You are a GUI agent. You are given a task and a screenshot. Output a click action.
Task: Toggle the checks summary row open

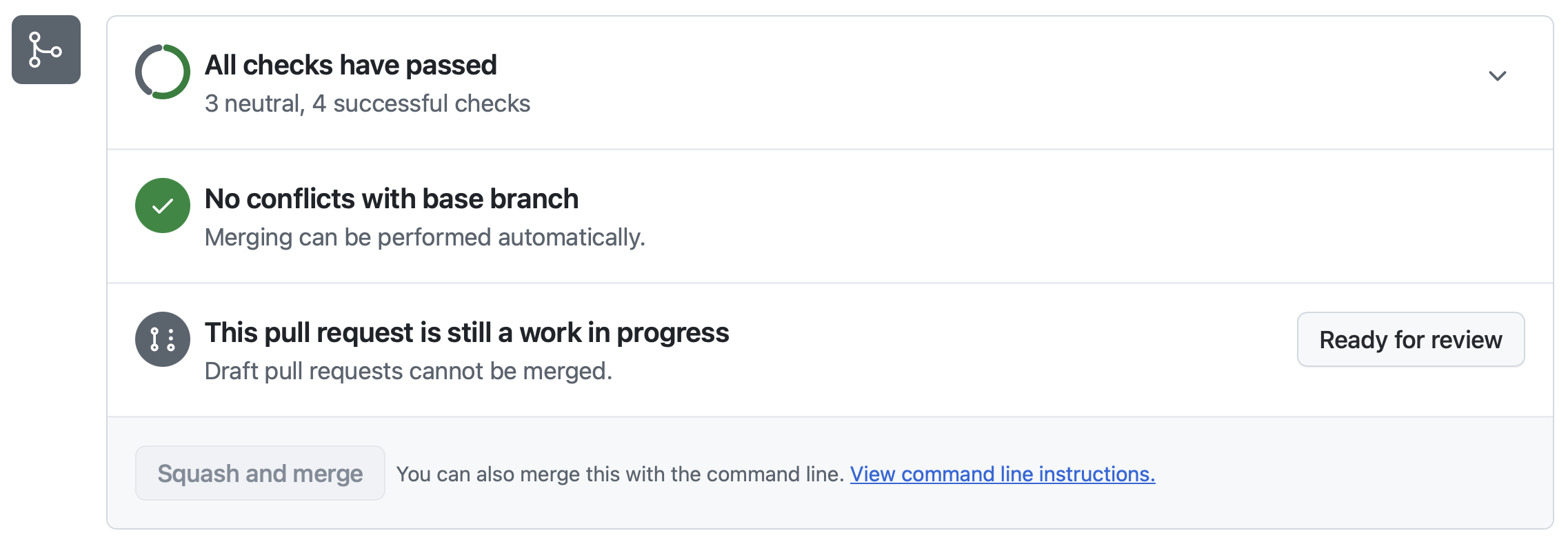(830, 83)
